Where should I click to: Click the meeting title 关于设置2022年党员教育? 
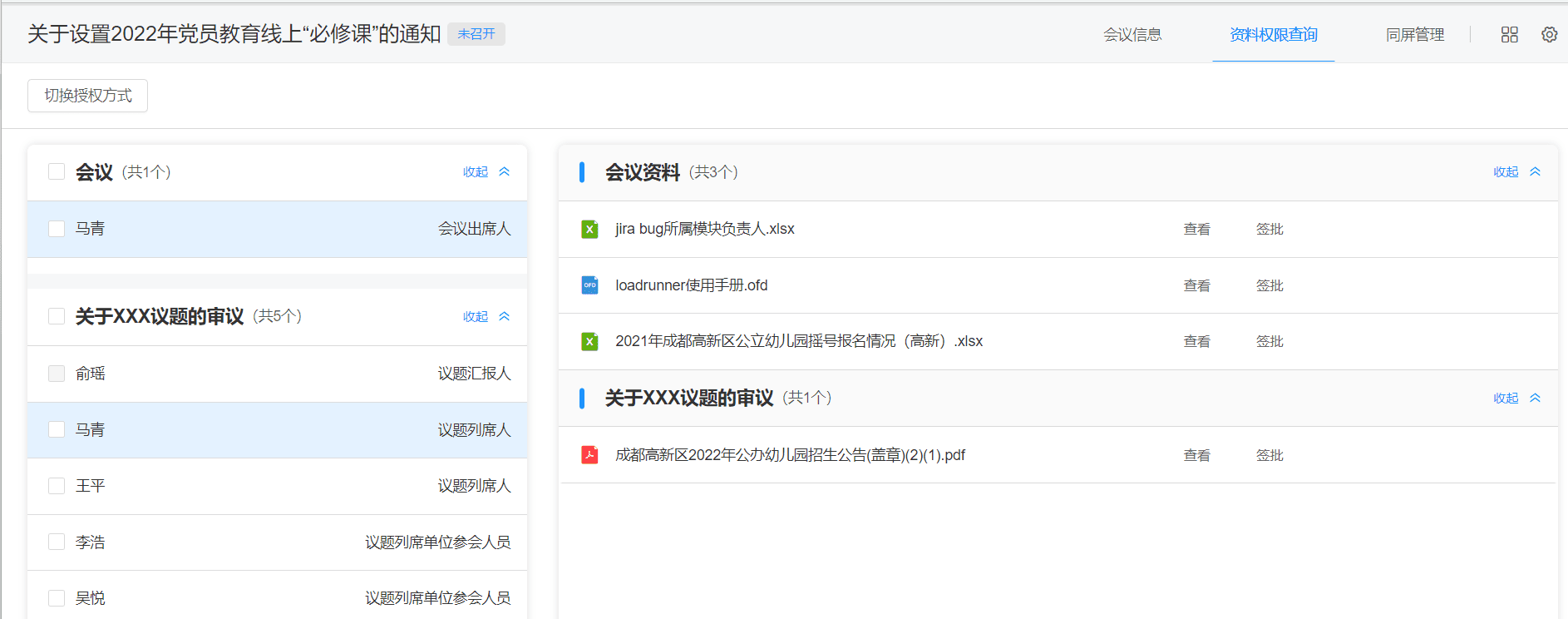point(234,34)
